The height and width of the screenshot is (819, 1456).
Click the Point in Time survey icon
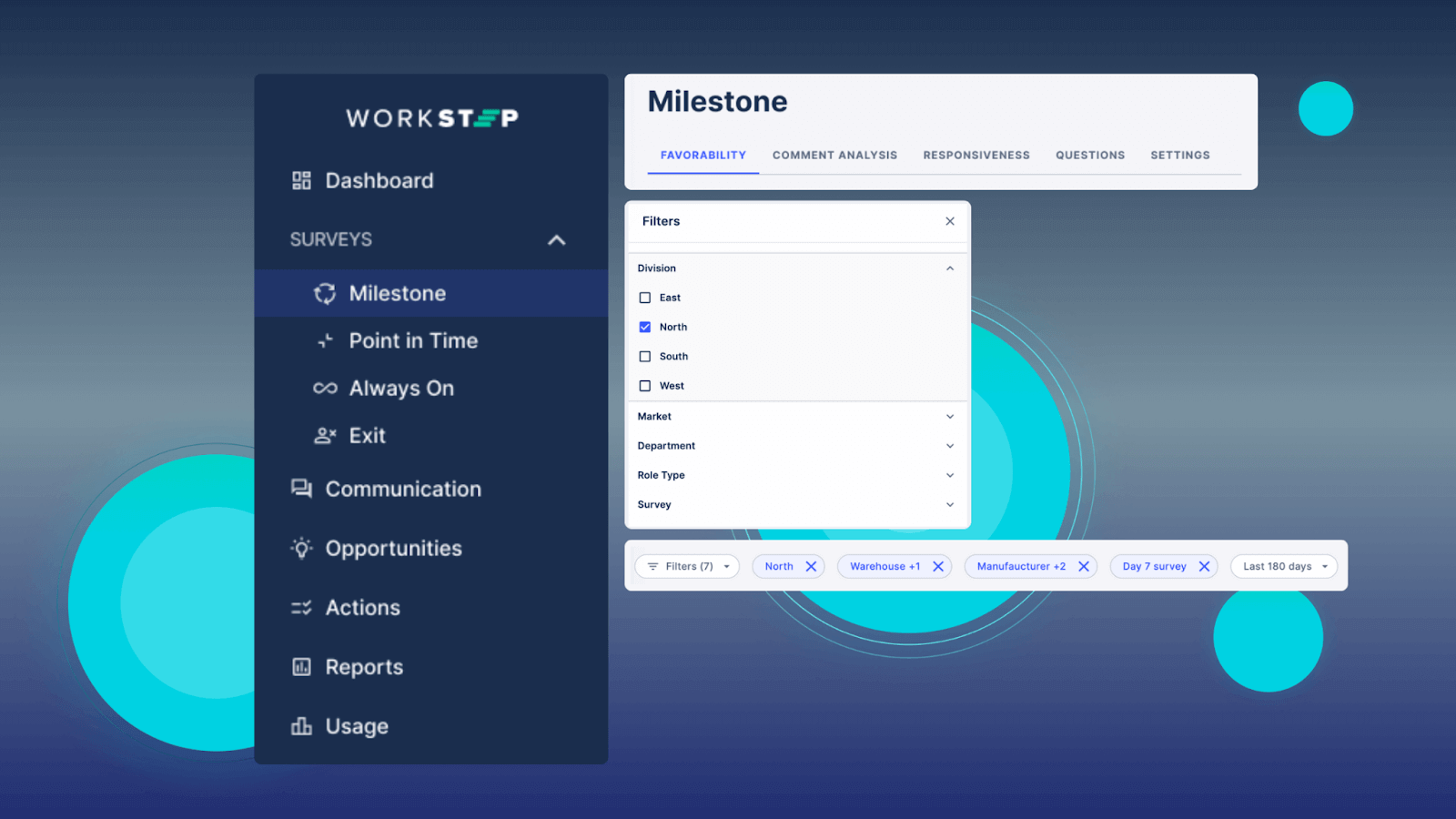coord(325,341)
